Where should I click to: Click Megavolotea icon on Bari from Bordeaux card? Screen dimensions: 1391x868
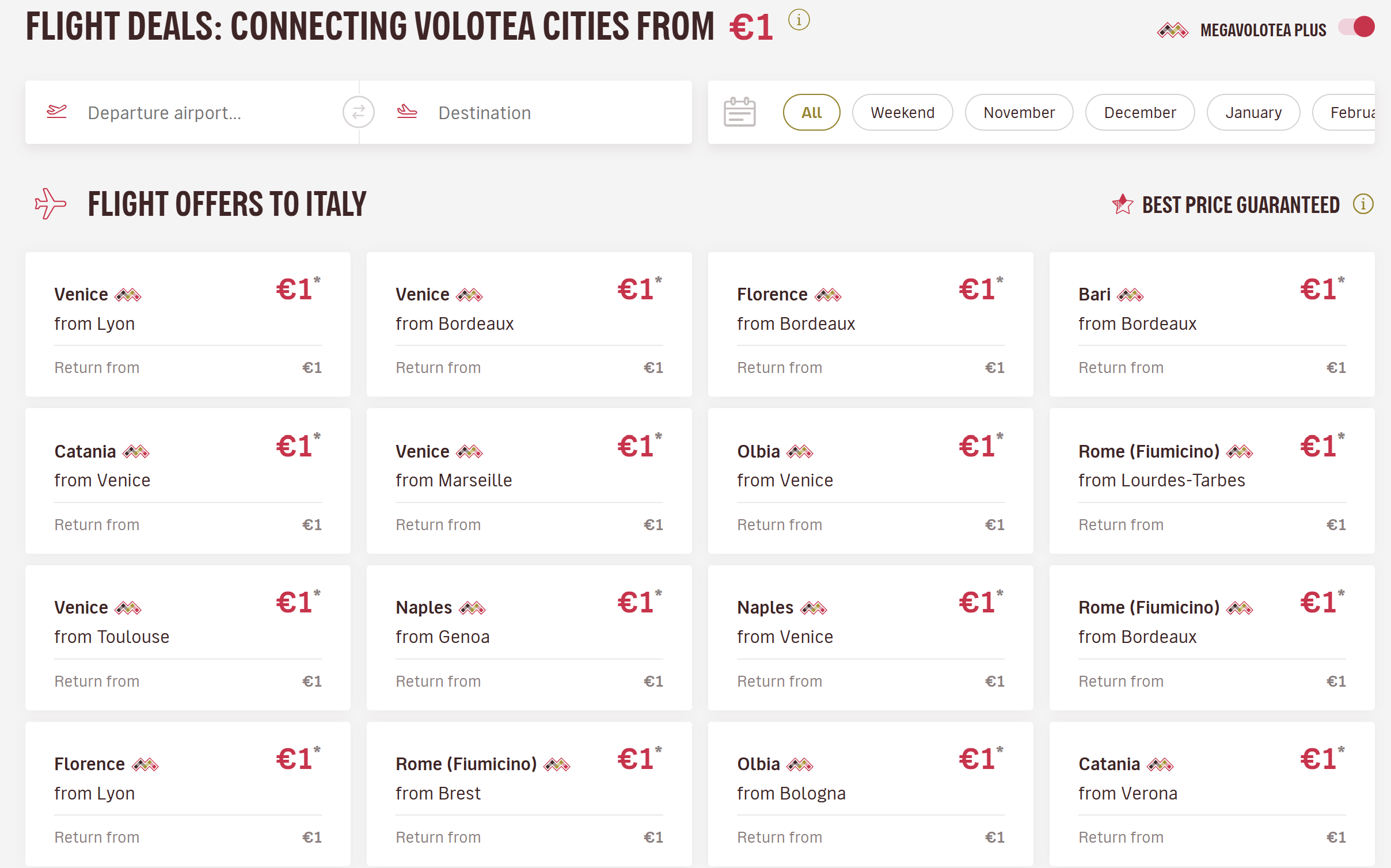click(x=1130, y=295)
